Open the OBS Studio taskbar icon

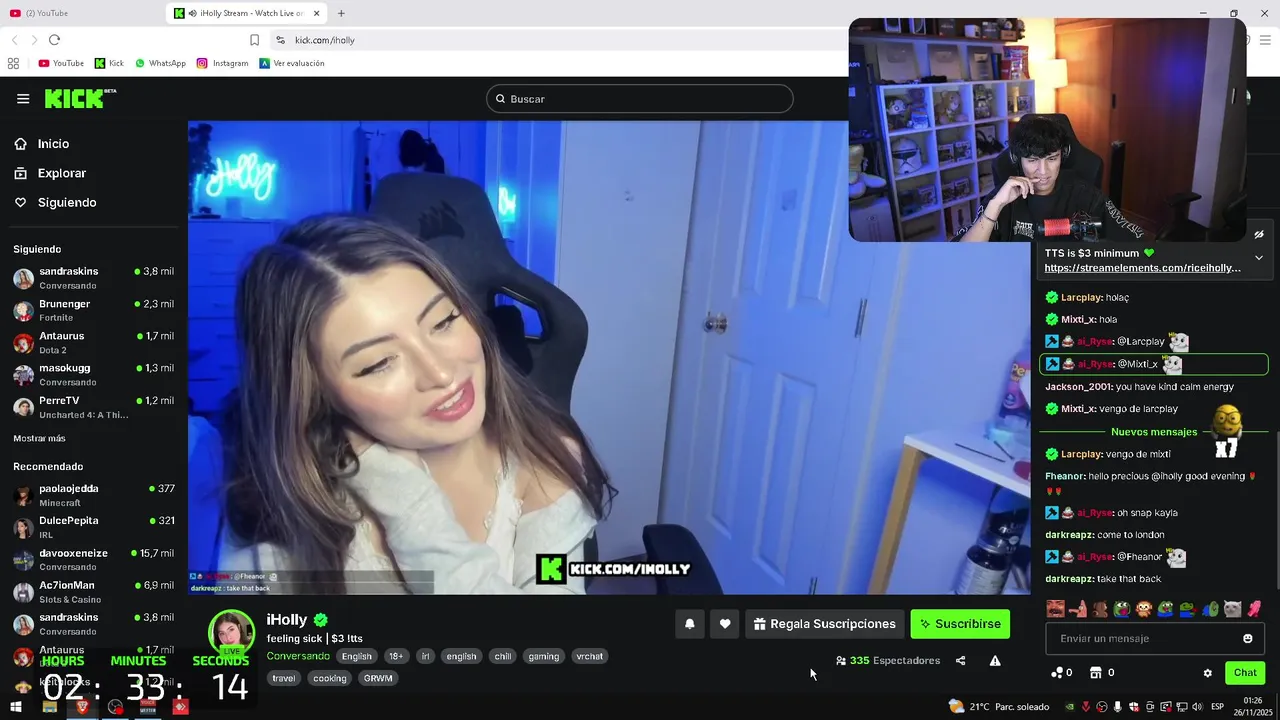point(115,707)
